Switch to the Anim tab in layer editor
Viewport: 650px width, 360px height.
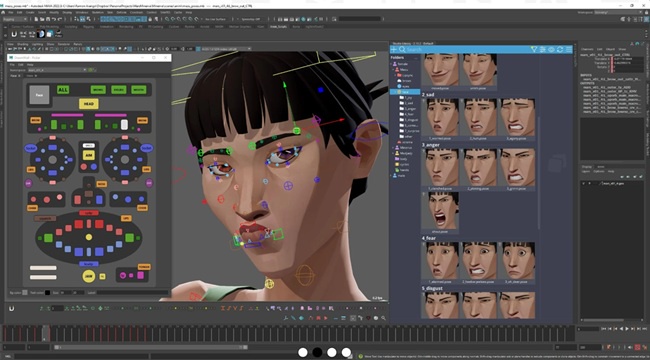click(x=601, y=167)
